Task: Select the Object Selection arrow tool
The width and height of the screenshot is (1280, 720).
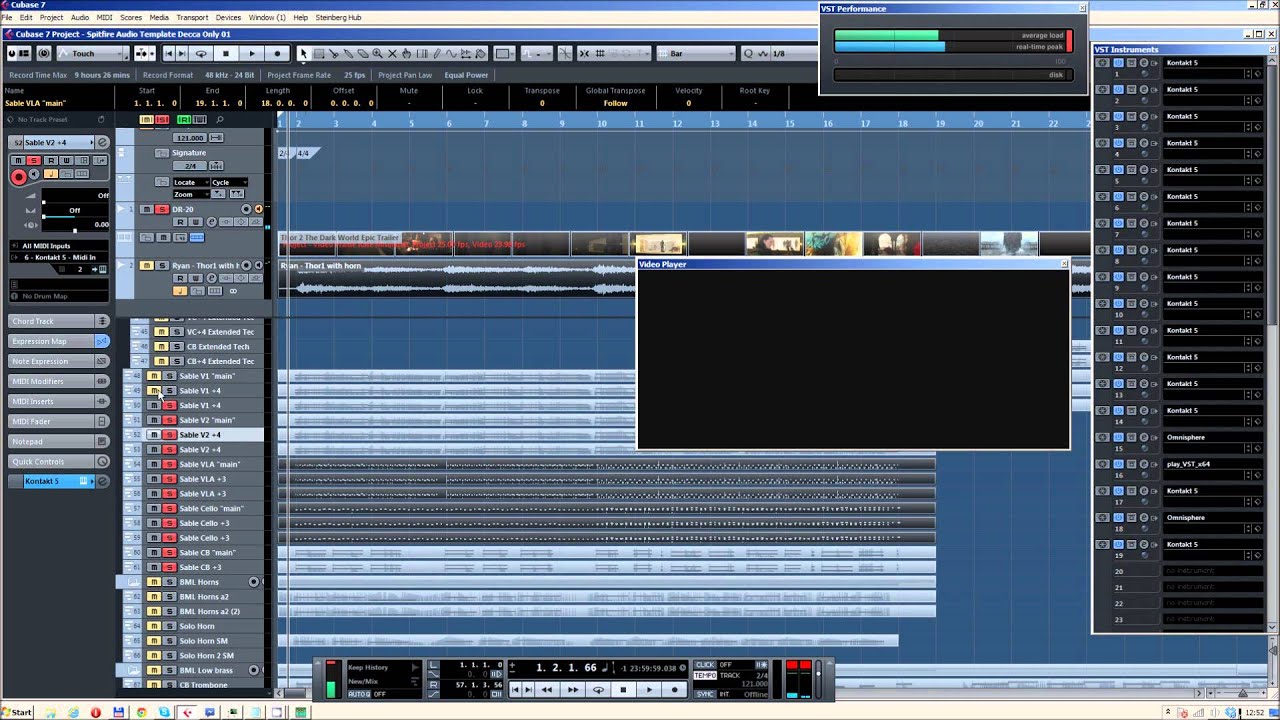Action: (303, 53)
